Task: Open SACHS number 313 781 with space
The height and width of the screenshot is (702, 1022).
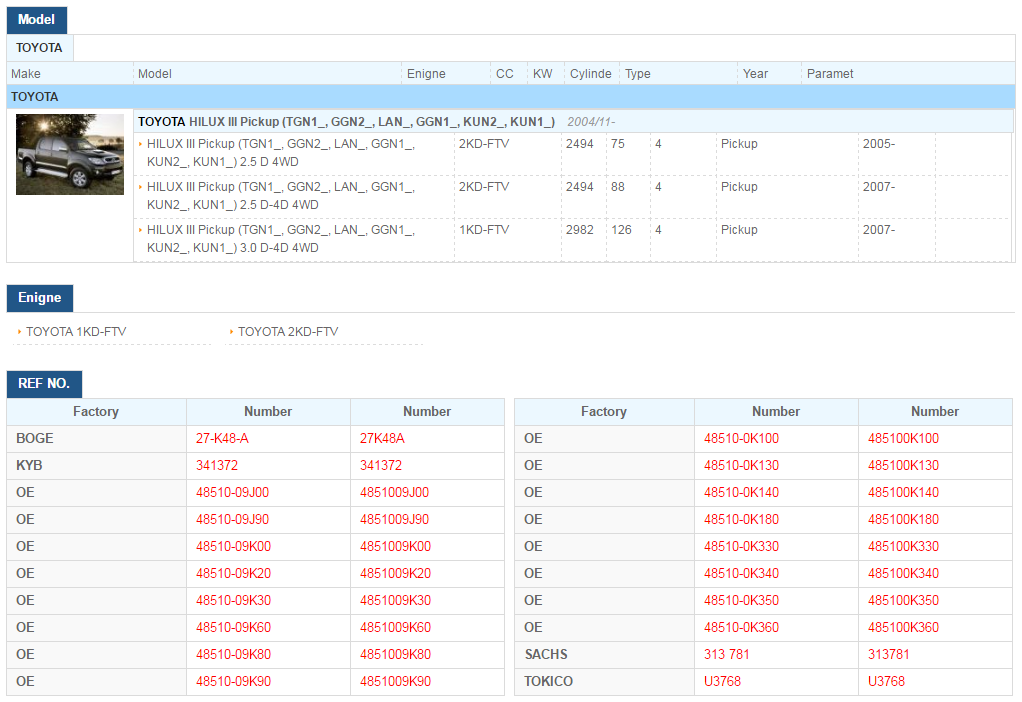Action: [x=727, y=654]
